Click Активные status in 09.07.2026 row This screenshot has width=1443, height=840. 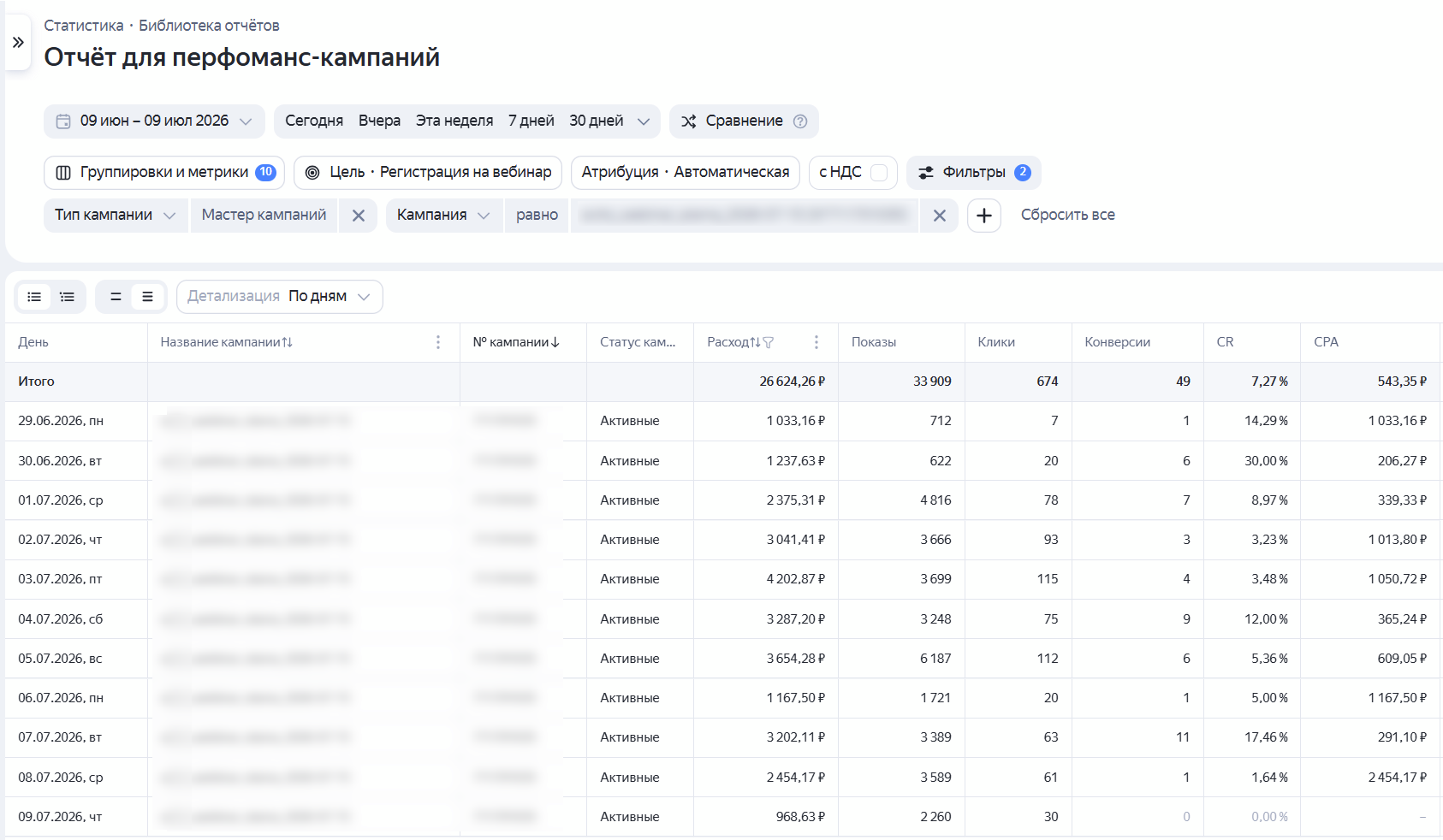point(630,817)
